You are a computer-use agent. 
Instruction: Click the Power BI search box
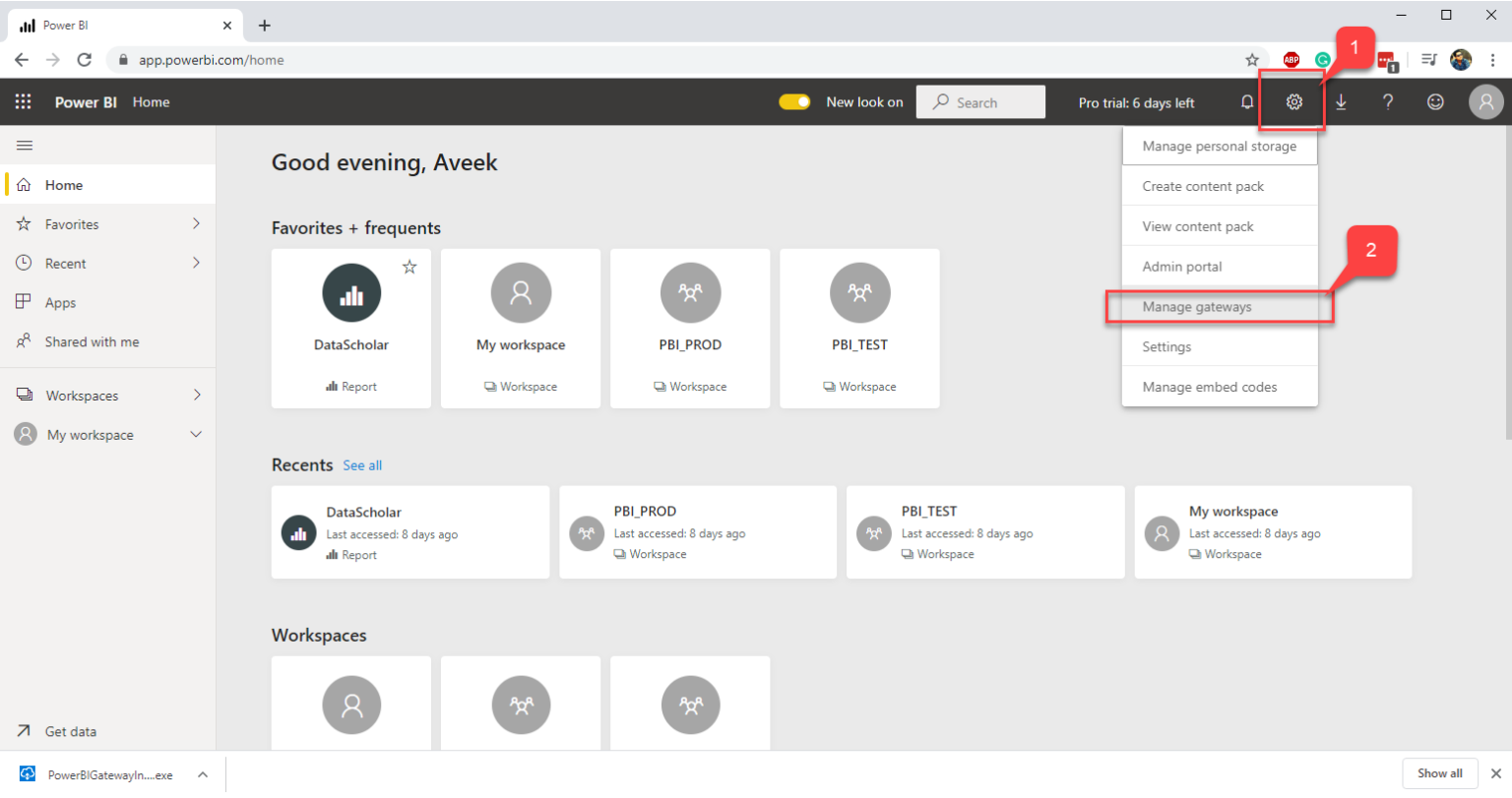tap(980, 101)
